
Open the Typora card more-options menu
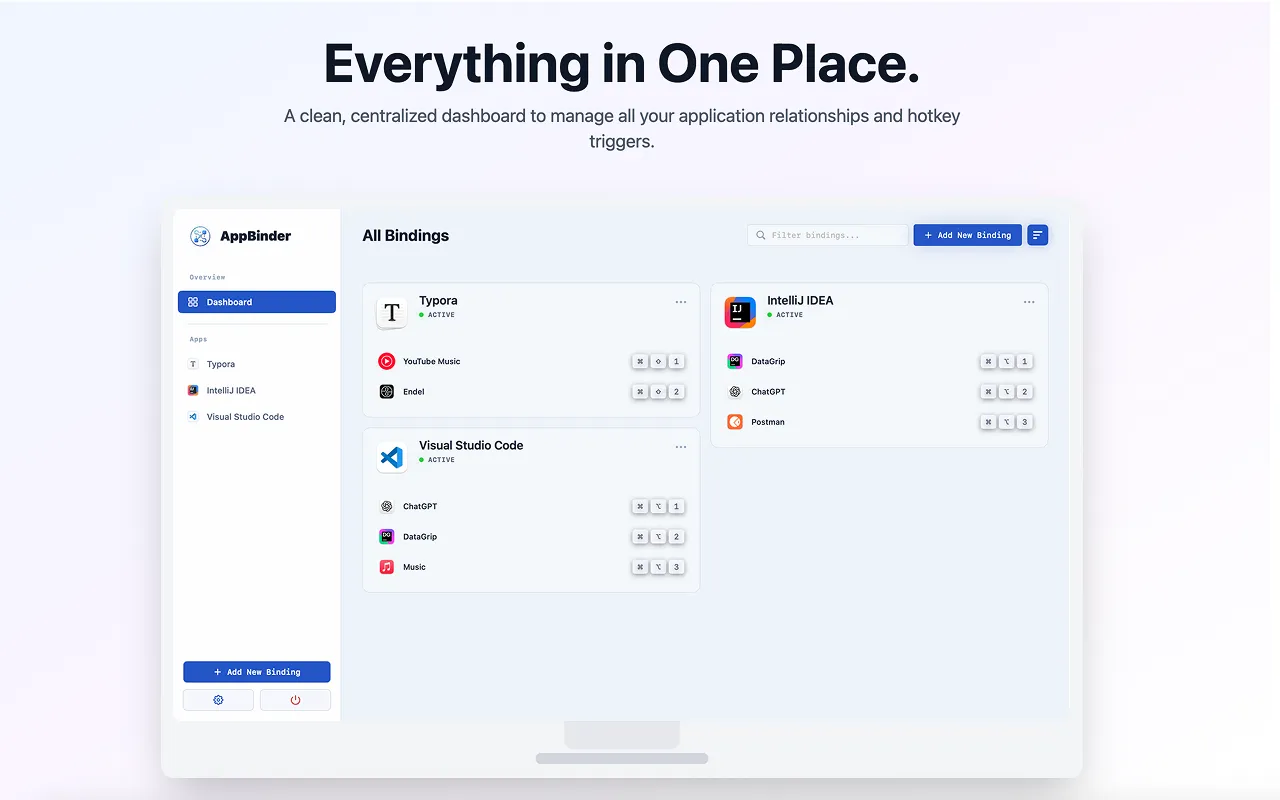pos(681,302)
